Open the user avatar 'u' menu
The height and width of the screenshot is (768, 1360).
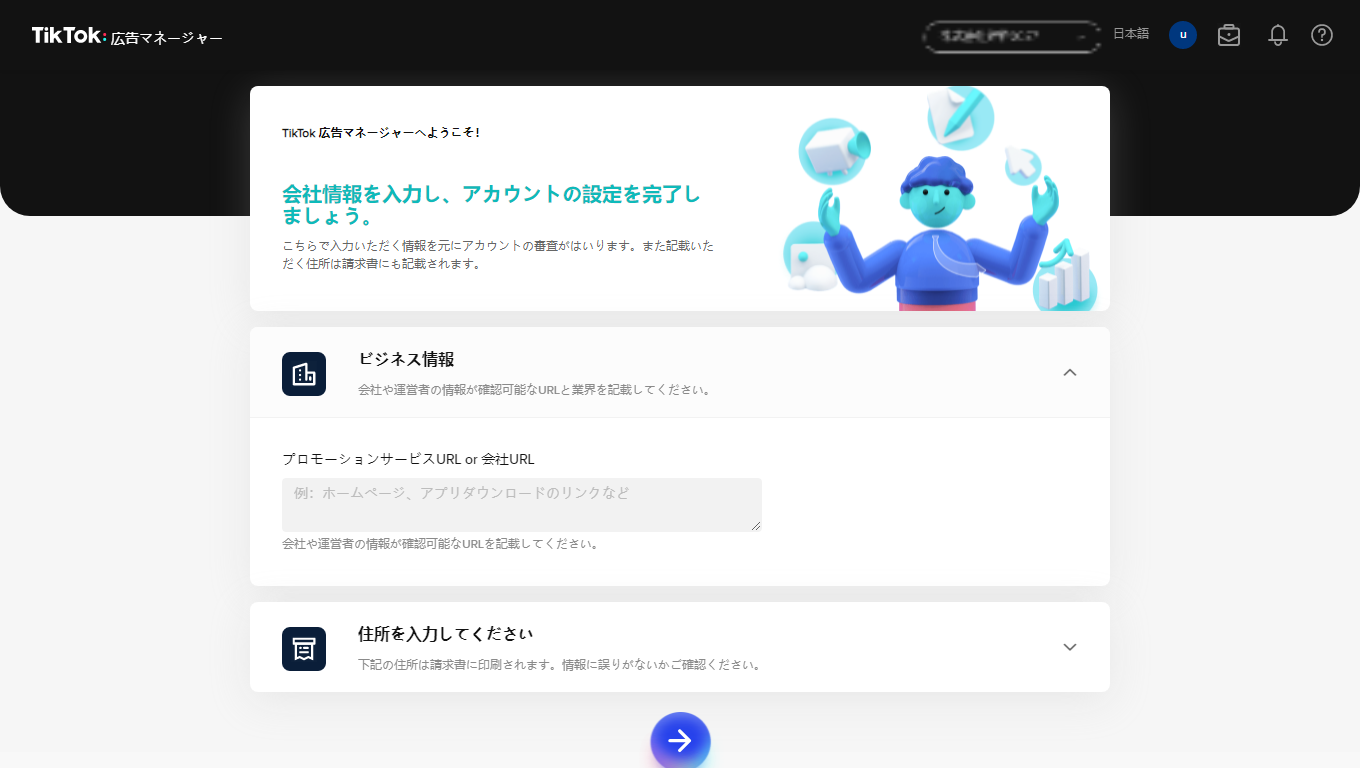(1183, 35)
